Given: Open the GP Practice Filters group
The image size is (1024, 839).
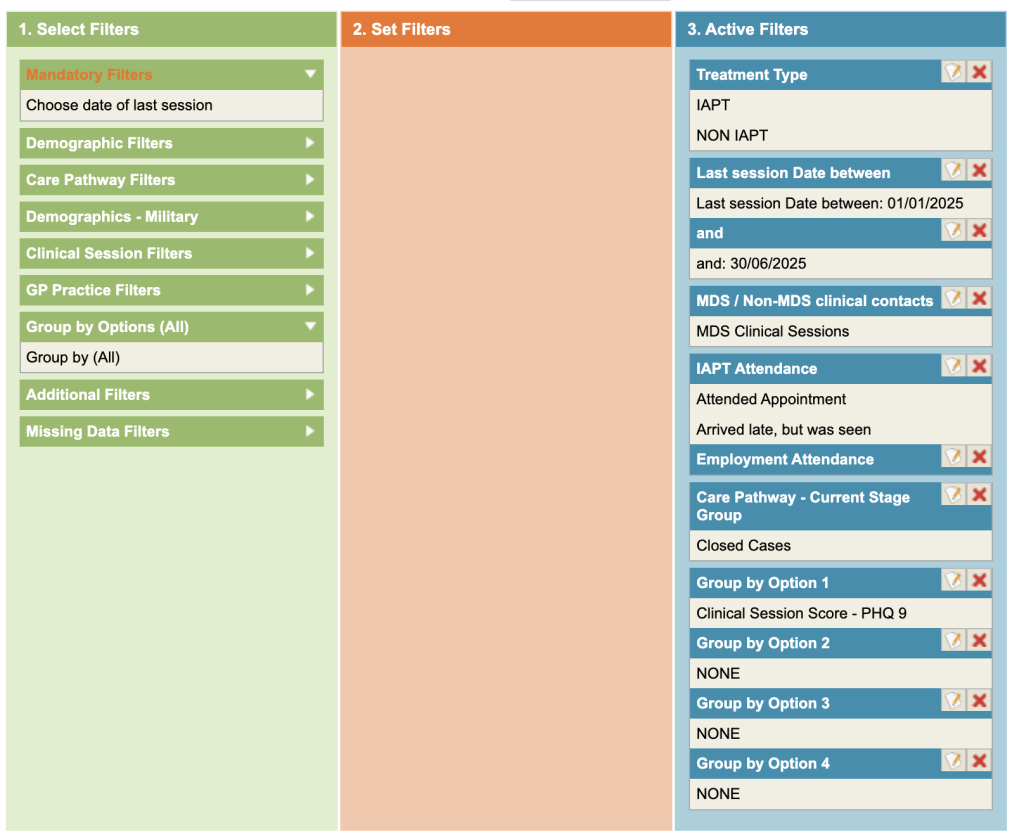Looking at the screenshot, I should [x=171, y=290].
